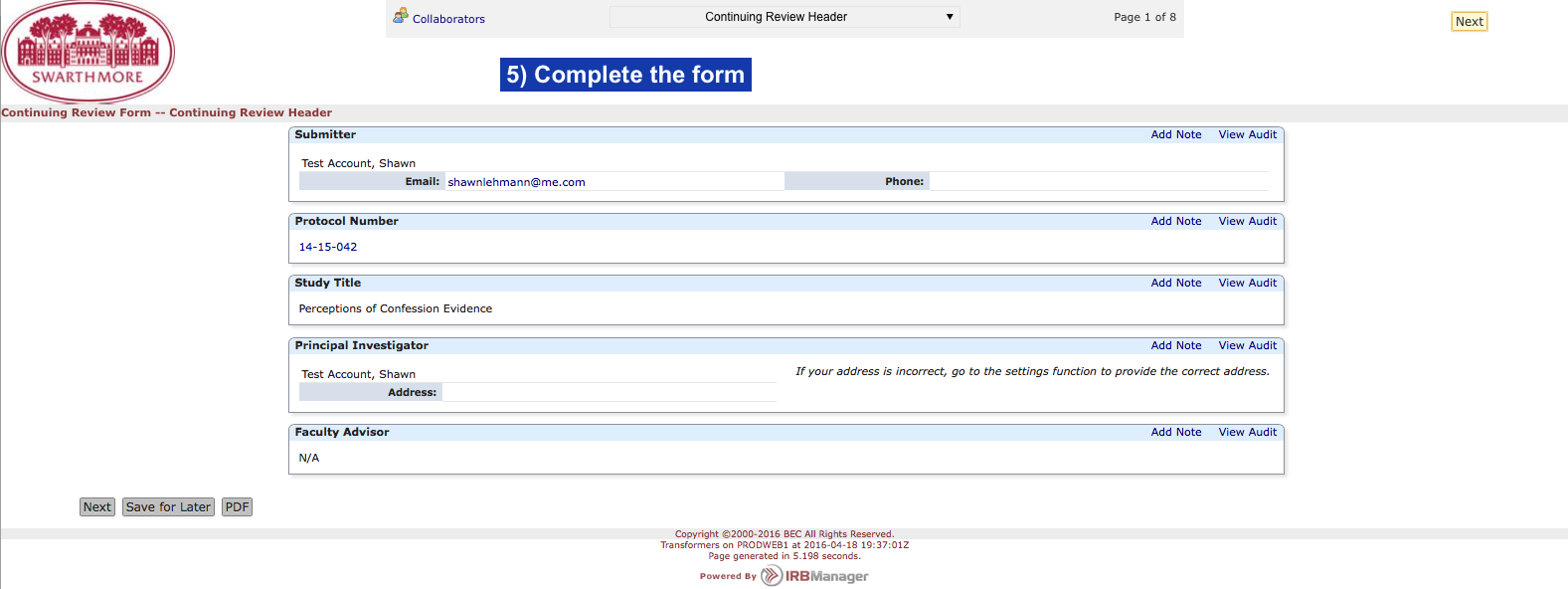
Task: Add Note to Study Title section
Action: click(x=1176, y=284)
